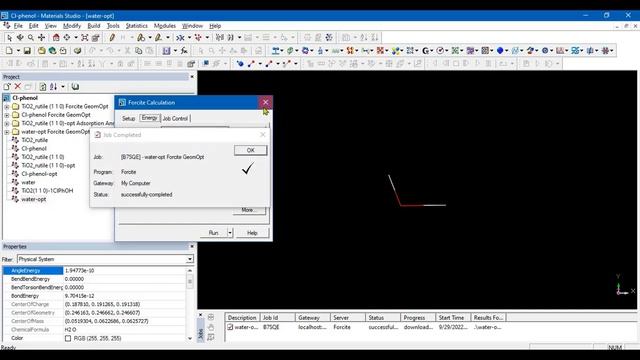This screenshot has height=360, width=640.
Task: Select the 3D Viewer selection arrow tool
Action: pos(9,38)
